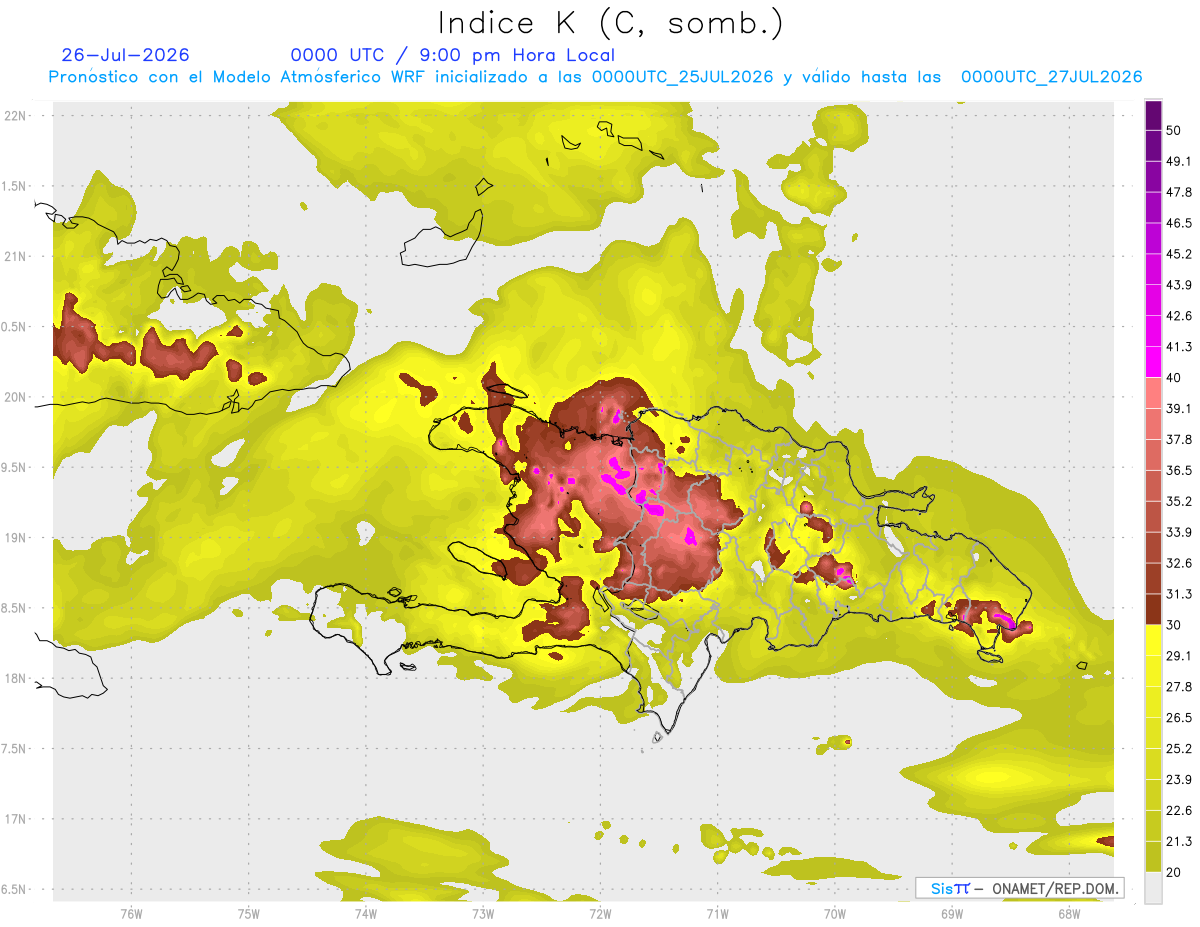Viewport: 1200px width, 927px height.
Task: Click the colorbar label 45.2
Action: (1179, 254)
